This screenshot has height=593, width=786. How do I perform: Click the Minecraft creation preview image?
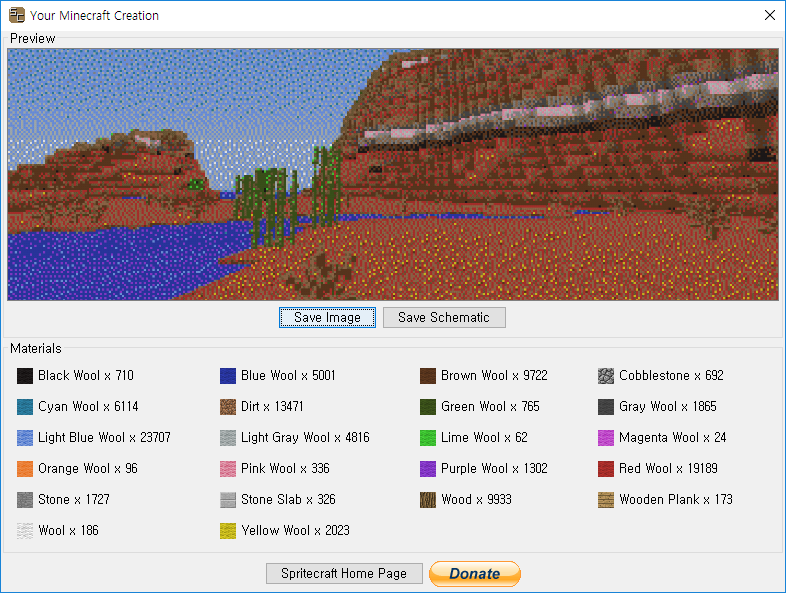click(393, 174)
